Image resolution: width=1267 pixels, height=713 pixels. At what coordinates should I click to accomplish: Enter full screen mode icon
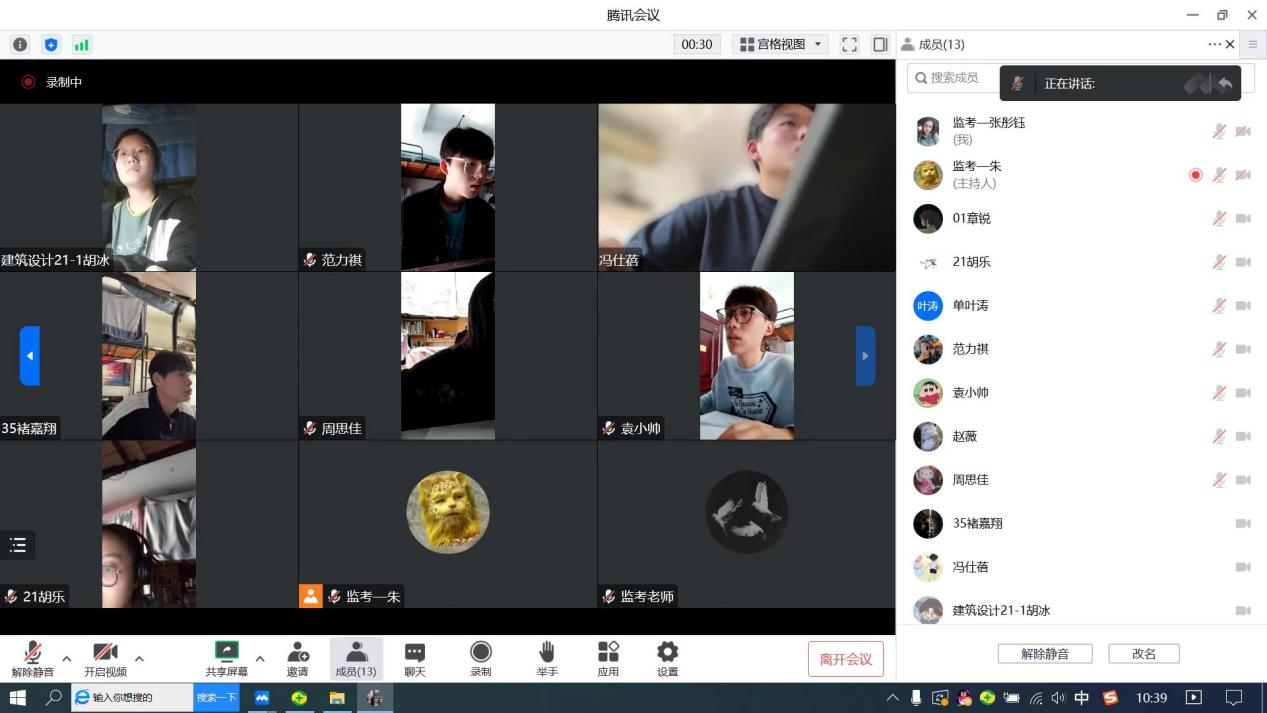pos(849,44)
